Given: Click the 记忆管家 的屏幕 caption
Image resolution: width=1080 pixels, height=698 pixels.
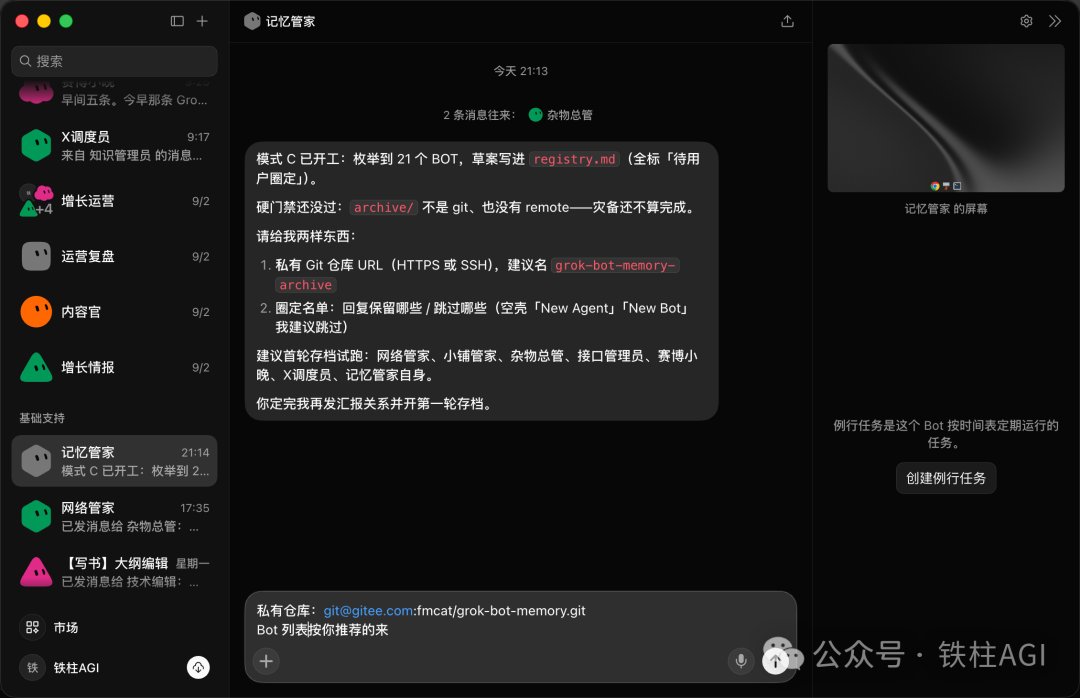Looking at the screenshot, I should pyautogui.click(x=946, y=209).
